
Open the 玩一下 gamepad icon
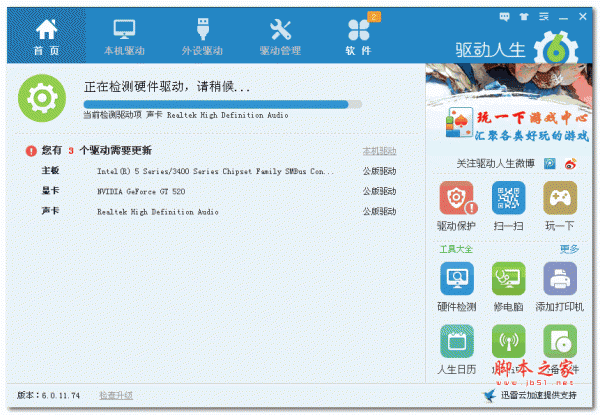tap(560, 198)
